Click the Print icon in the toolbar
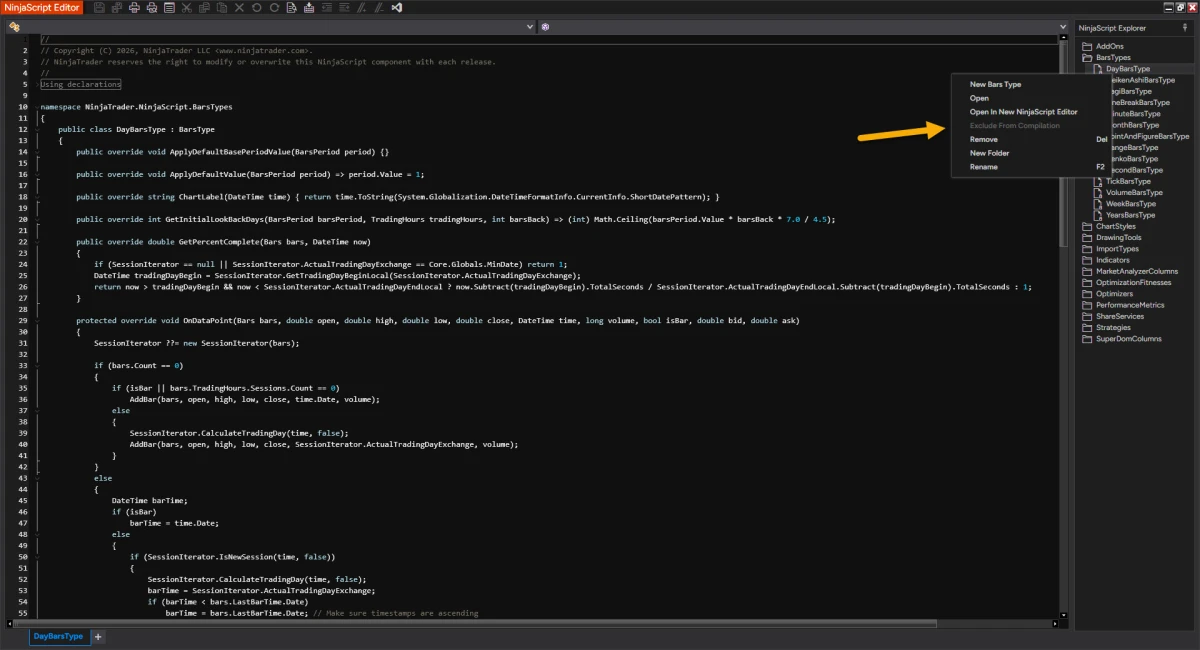Screen dimensions: 1200x650 click(134, 7)
